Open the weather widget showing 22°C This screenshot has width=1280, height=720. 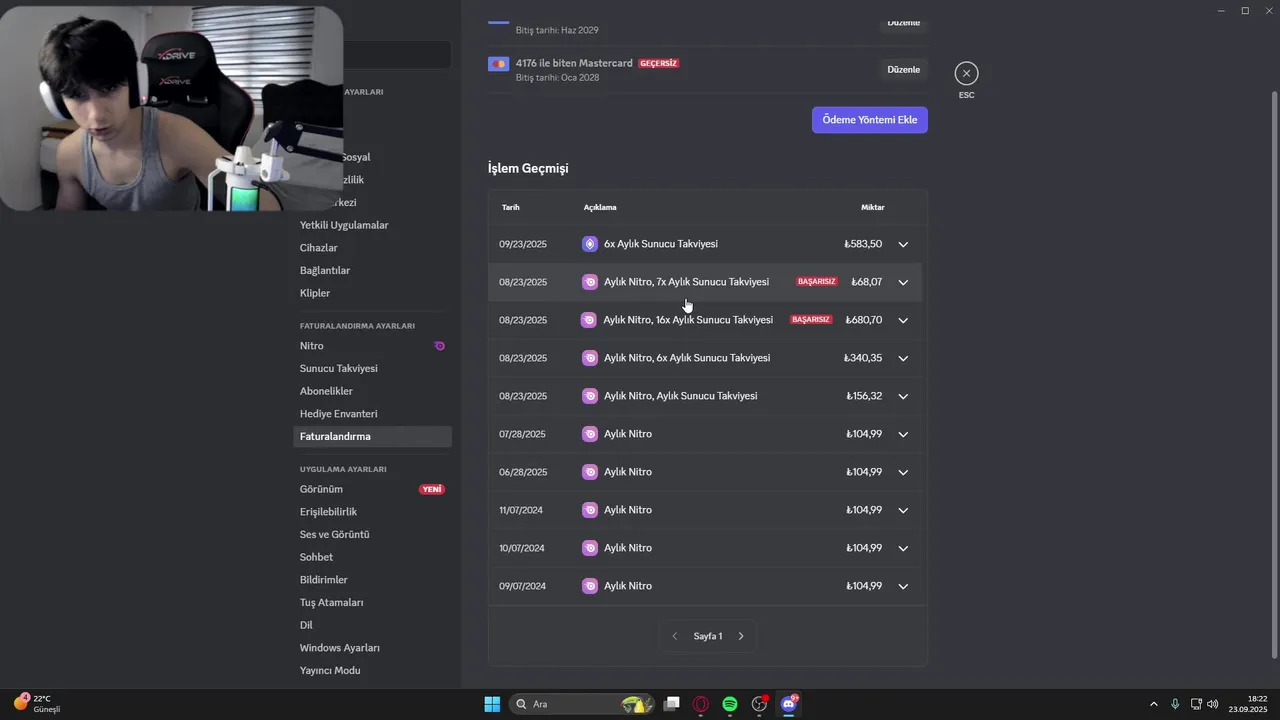coord(37,703)
